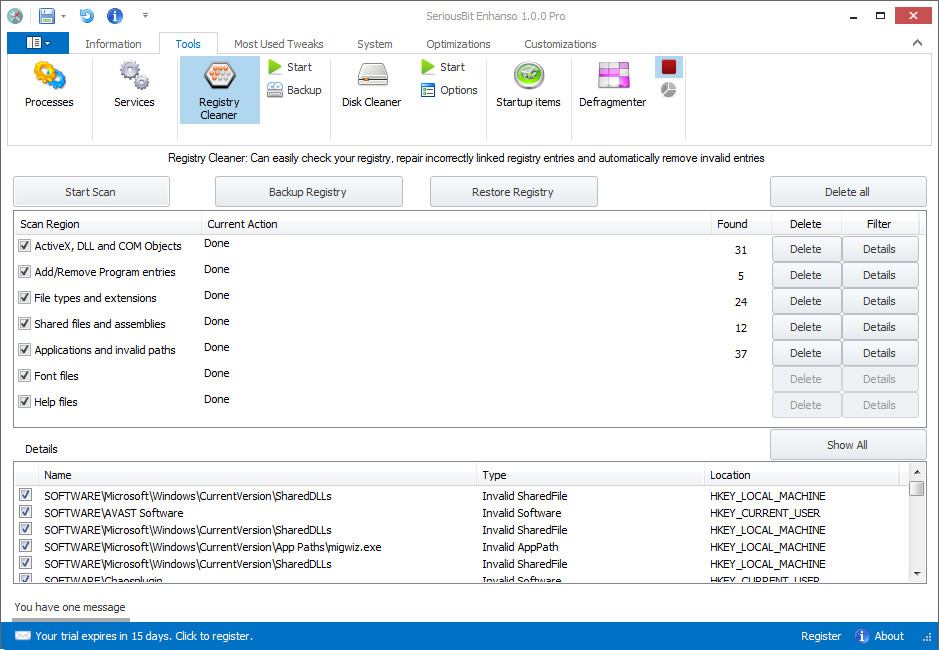This screenshot has width=939, height=650.
Task: Sort details by Name column header
Action: coord(258,475)
